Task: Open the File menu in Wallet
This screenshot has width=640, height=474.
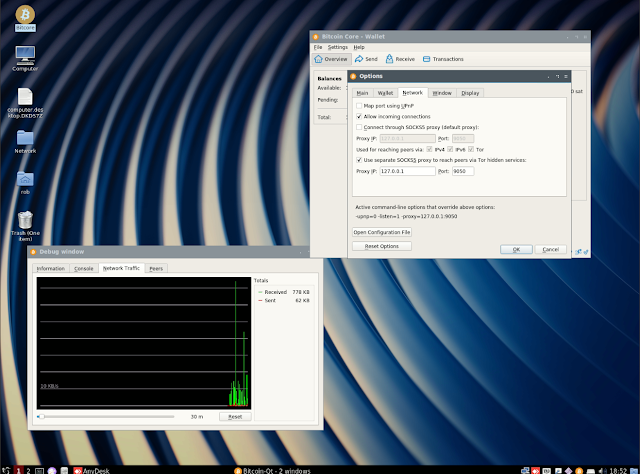Action: tap(318, 47)
